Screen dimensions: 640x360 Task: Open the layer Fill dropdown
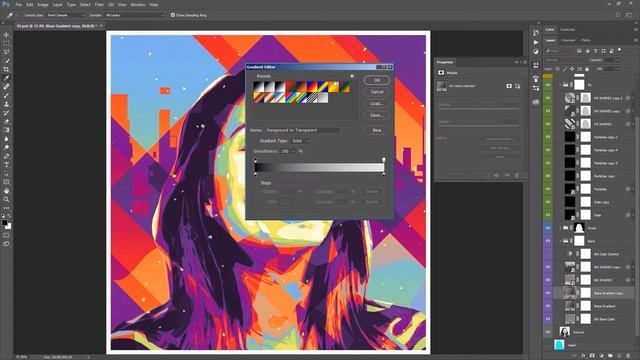point(618,69)
